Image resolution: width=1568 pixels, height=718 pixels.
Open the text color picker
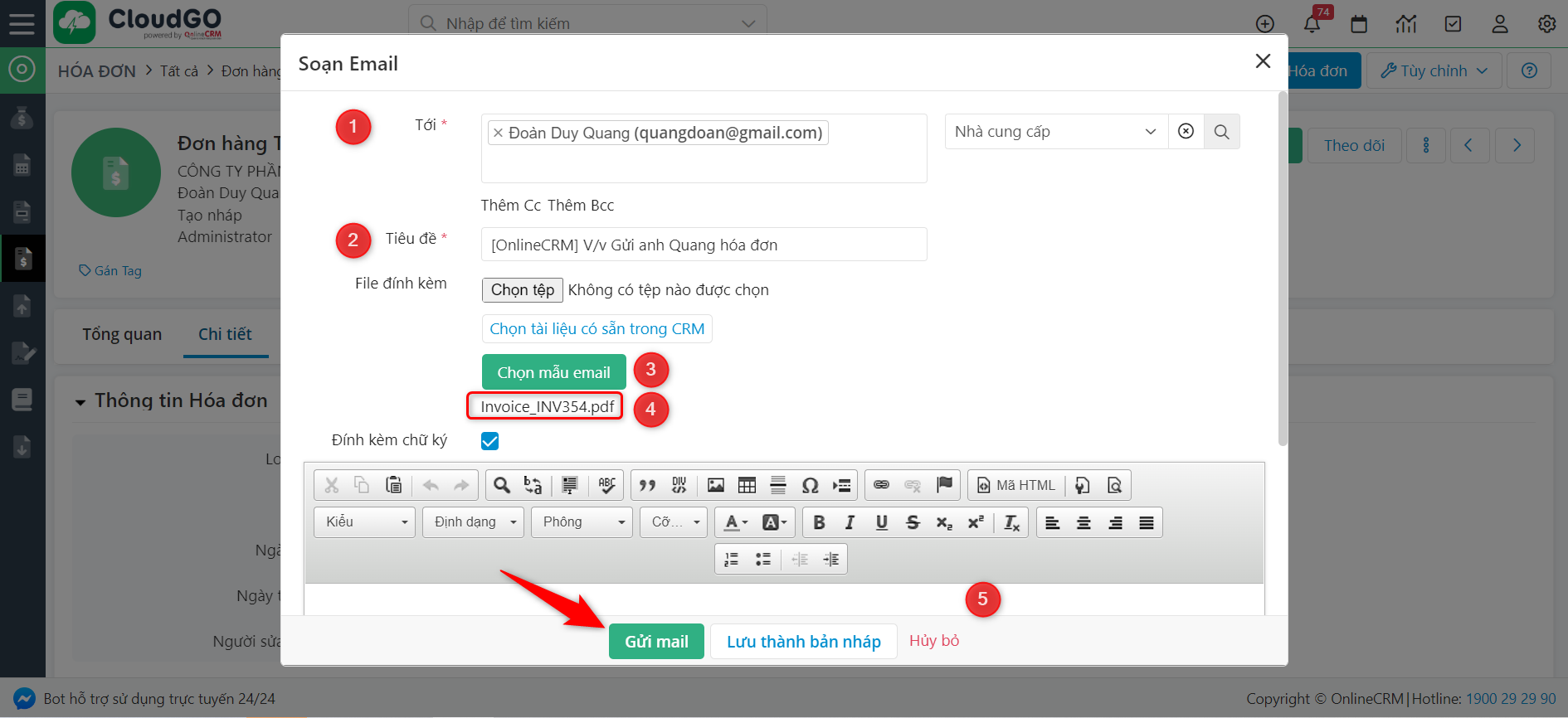[x=735, y=522]
